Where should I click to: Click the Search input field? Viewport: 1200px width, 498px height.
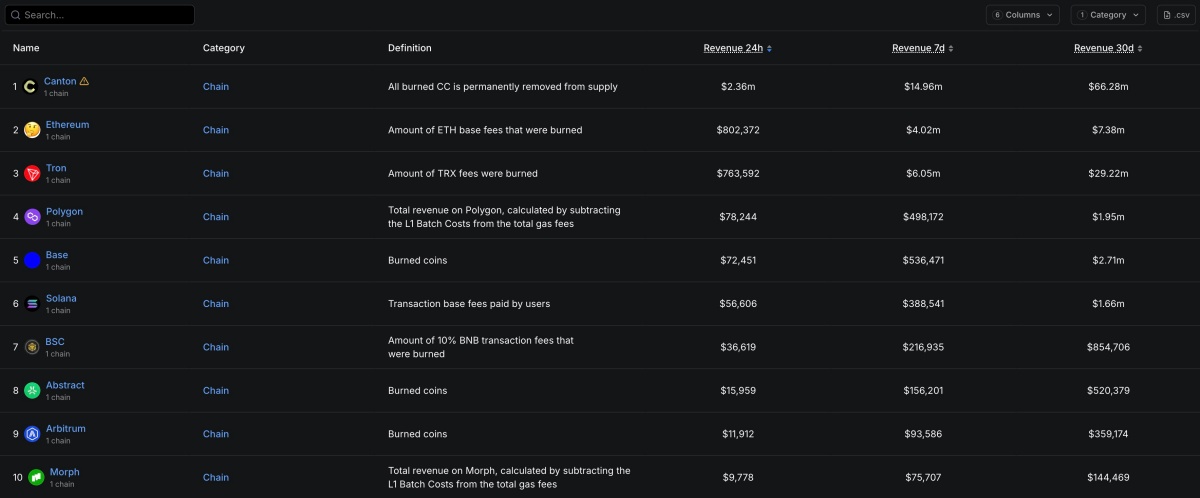[100, 15]
